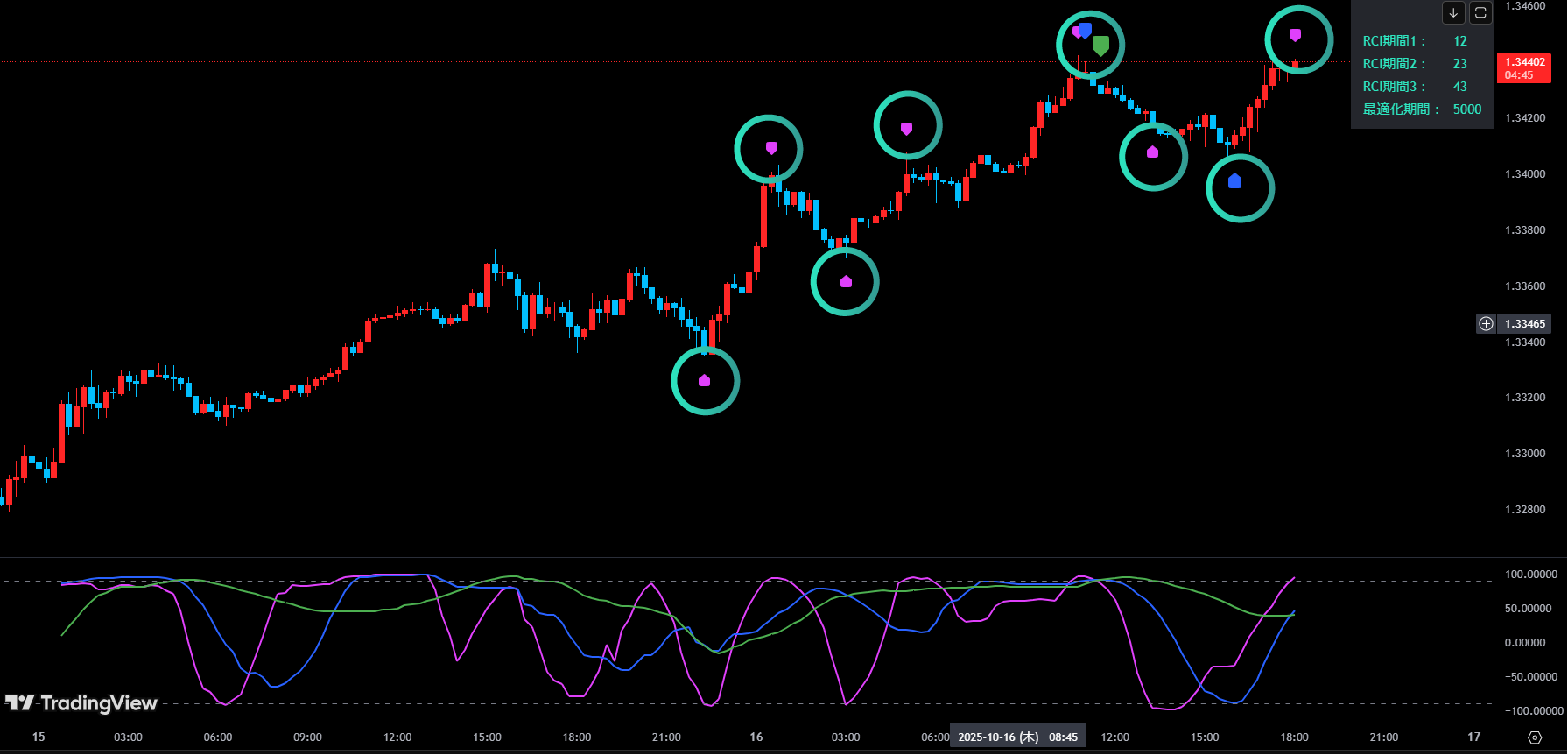Select day 17 on the time axis

click(x=1474, y=737)
